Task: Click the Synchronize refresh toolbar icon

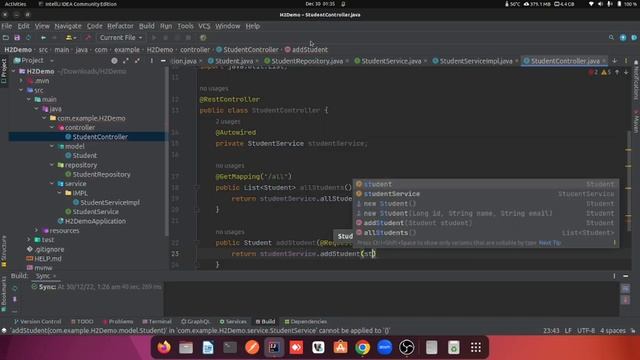Action: click(28, 38)
